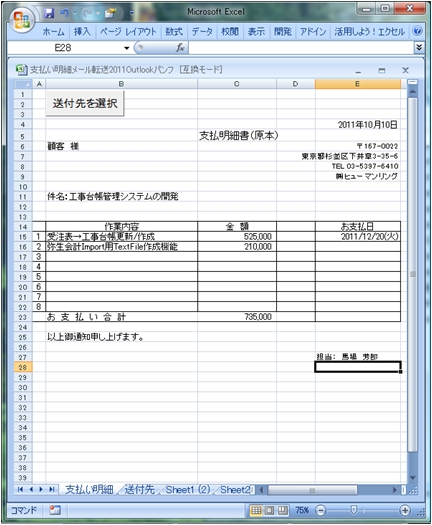Switch to Page Layout view in the status bar

[269, 510]
